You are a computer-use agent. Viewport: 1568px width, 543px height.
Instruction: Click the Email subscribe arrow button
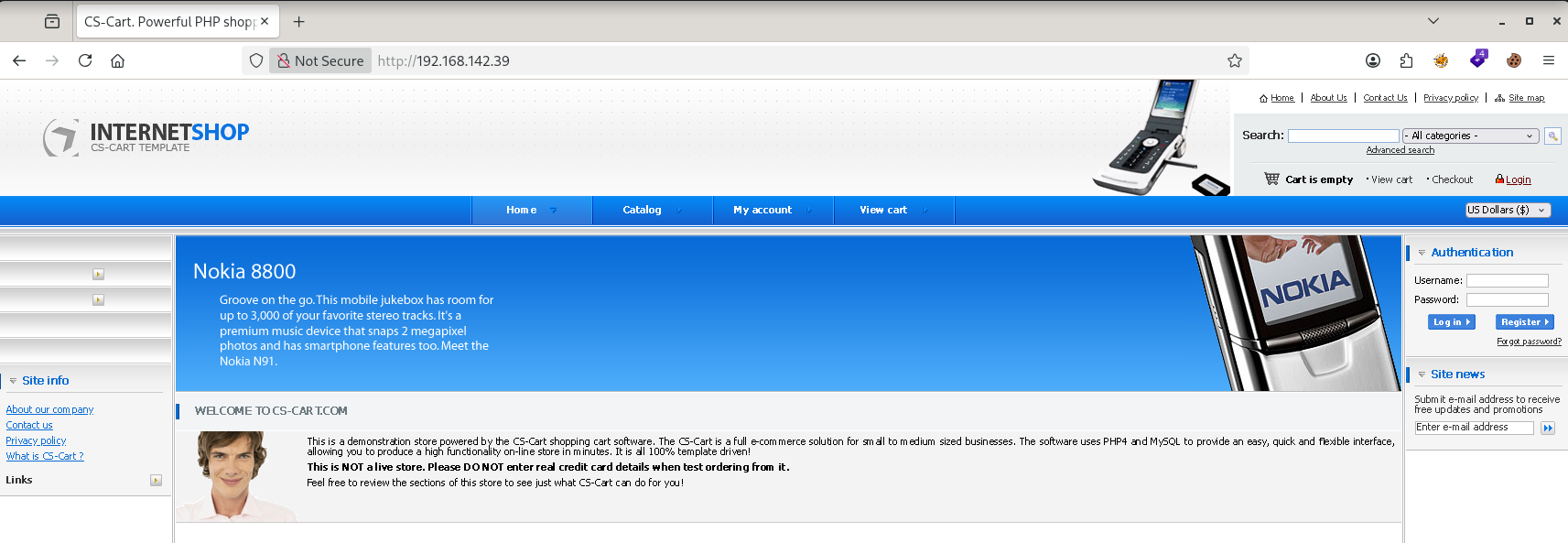pyautogui.click(x=1548, y=428)
